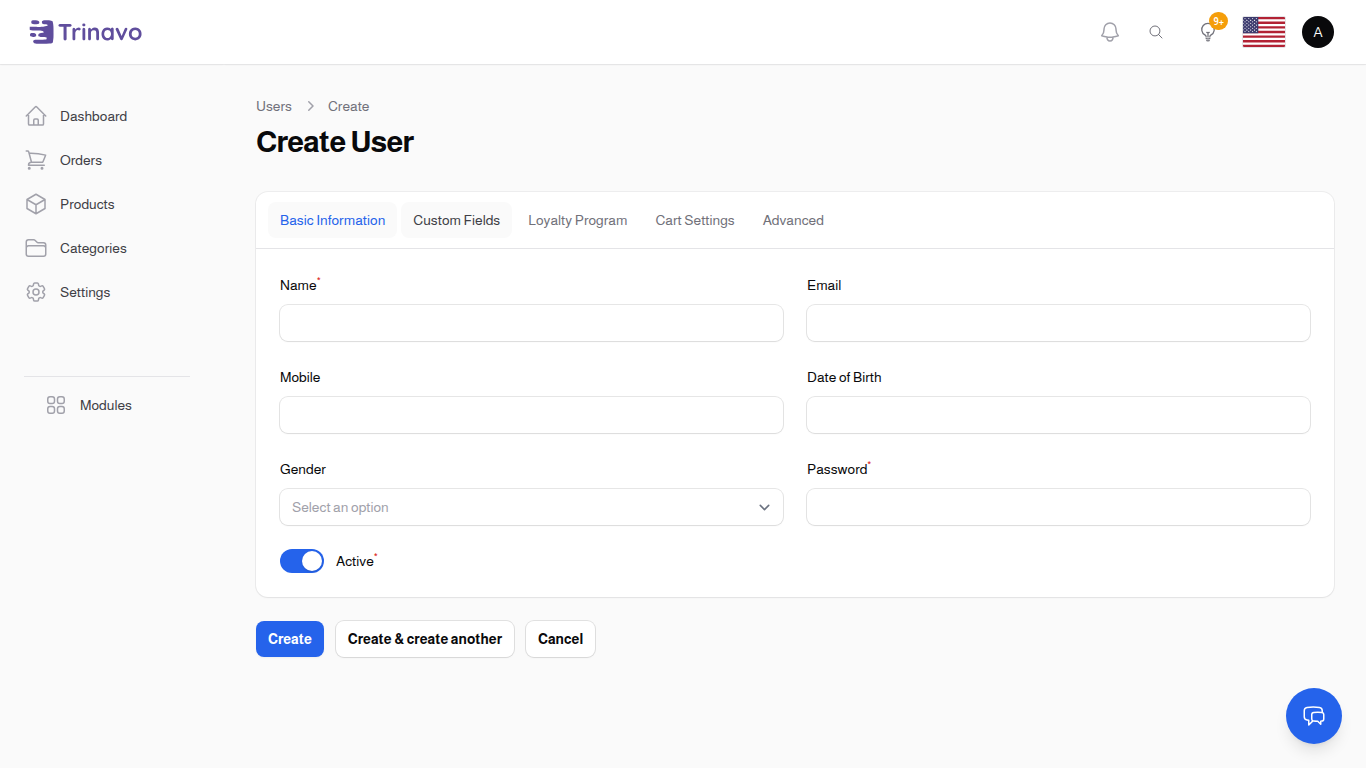The image size is (1366, 768).
Task: Toggle the Active switch off
Action: tap(302, 561)
